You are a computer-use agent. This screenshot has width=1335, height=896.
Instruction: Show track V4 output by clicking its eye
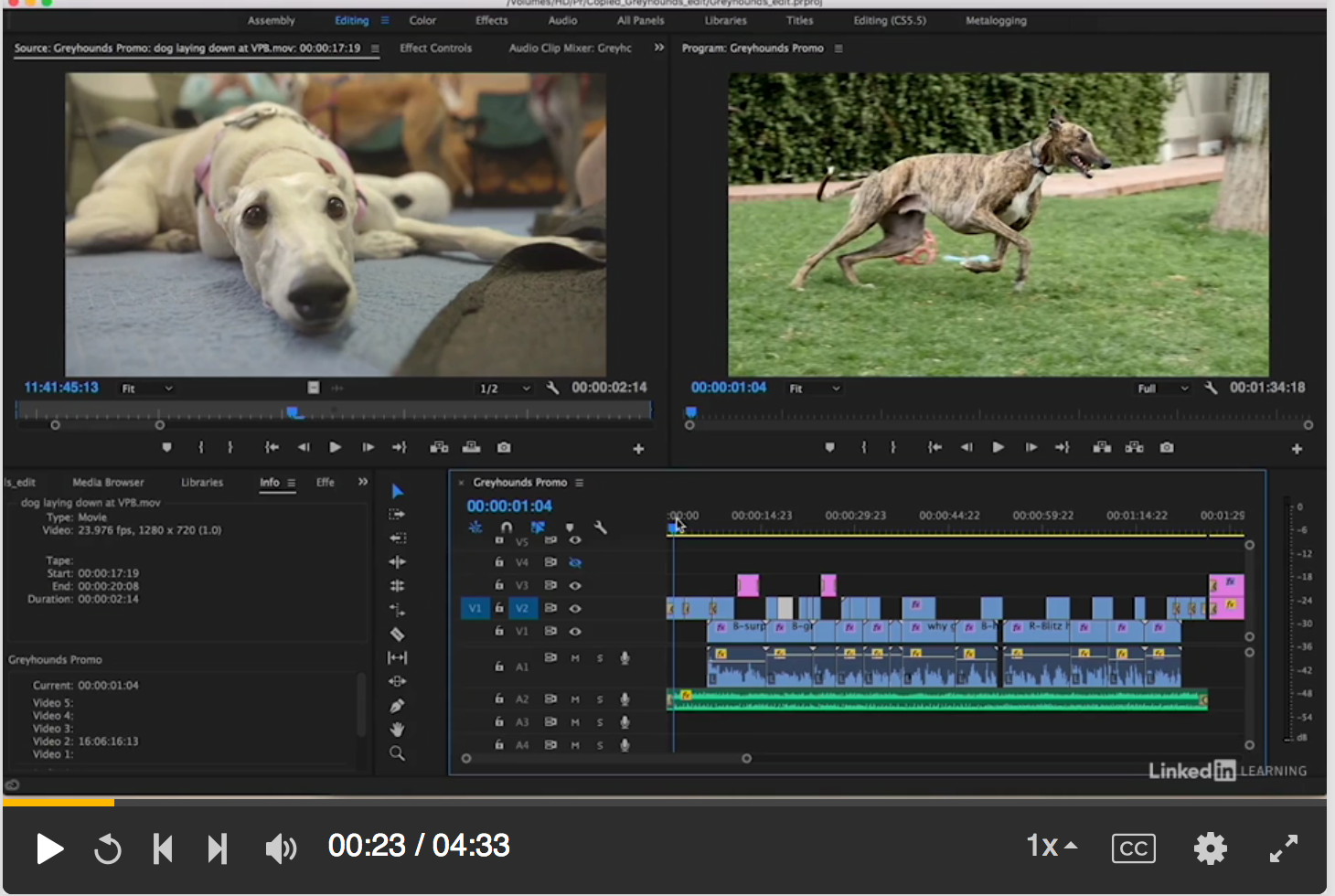pos(575,562)
